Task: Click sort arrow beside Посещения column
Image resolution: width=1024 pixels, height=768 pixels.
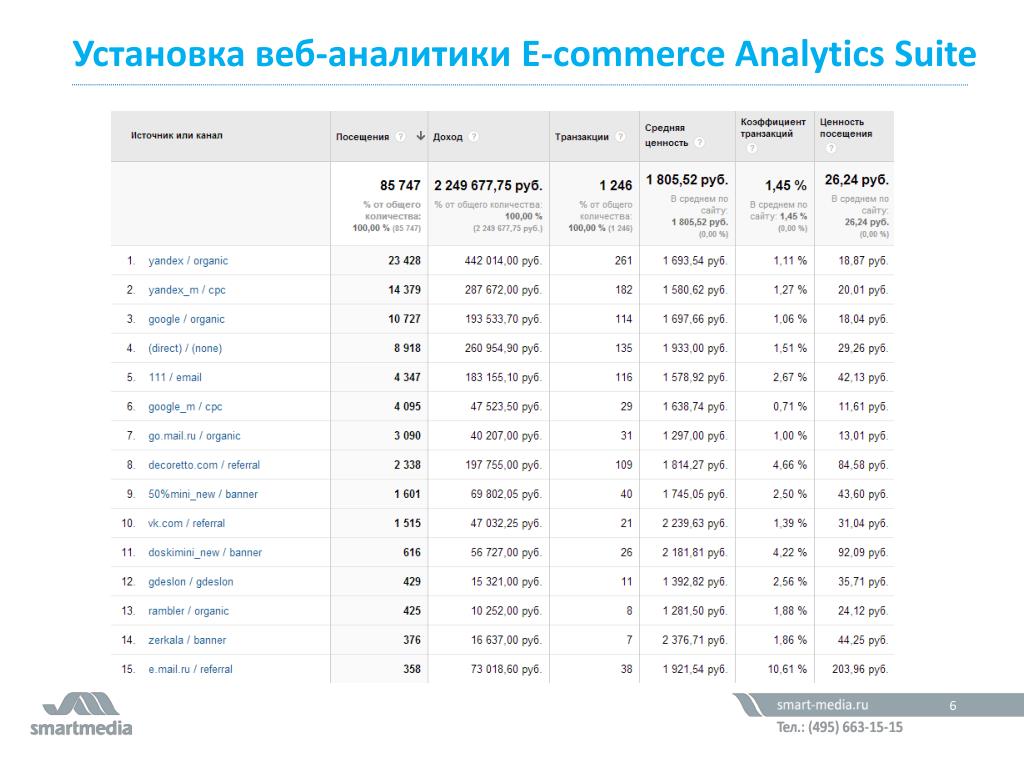Action: tap(421, 136)
